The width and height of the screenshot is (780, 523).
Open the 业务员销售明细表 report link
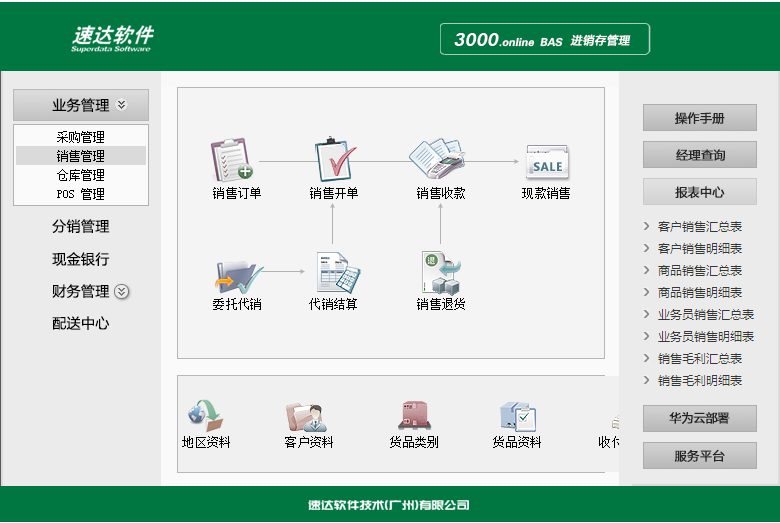706,336
